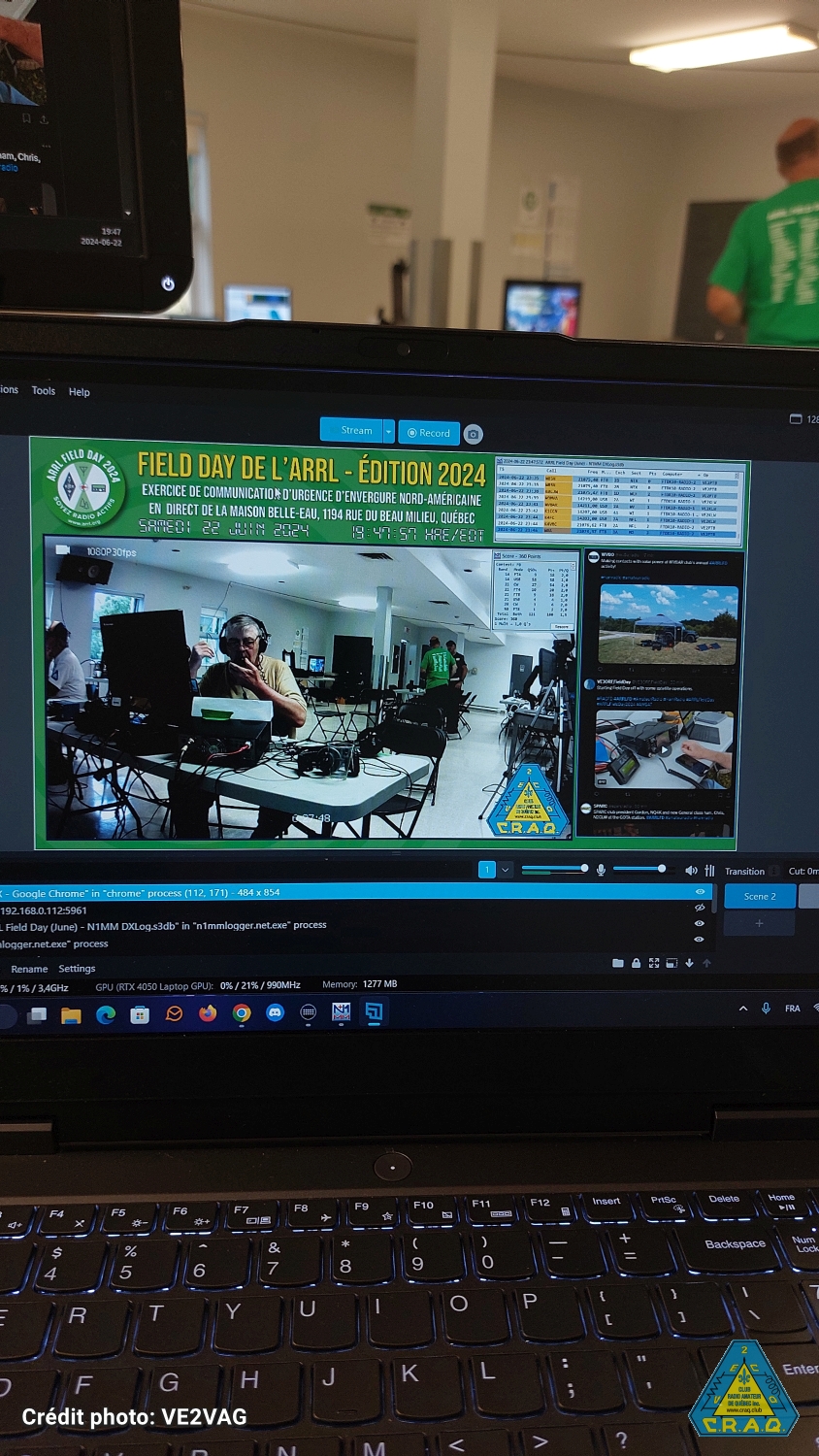Open File Explorer from the taskbar
Image resolution: width=819 pixels, height=1456 pixels.
71,1015
